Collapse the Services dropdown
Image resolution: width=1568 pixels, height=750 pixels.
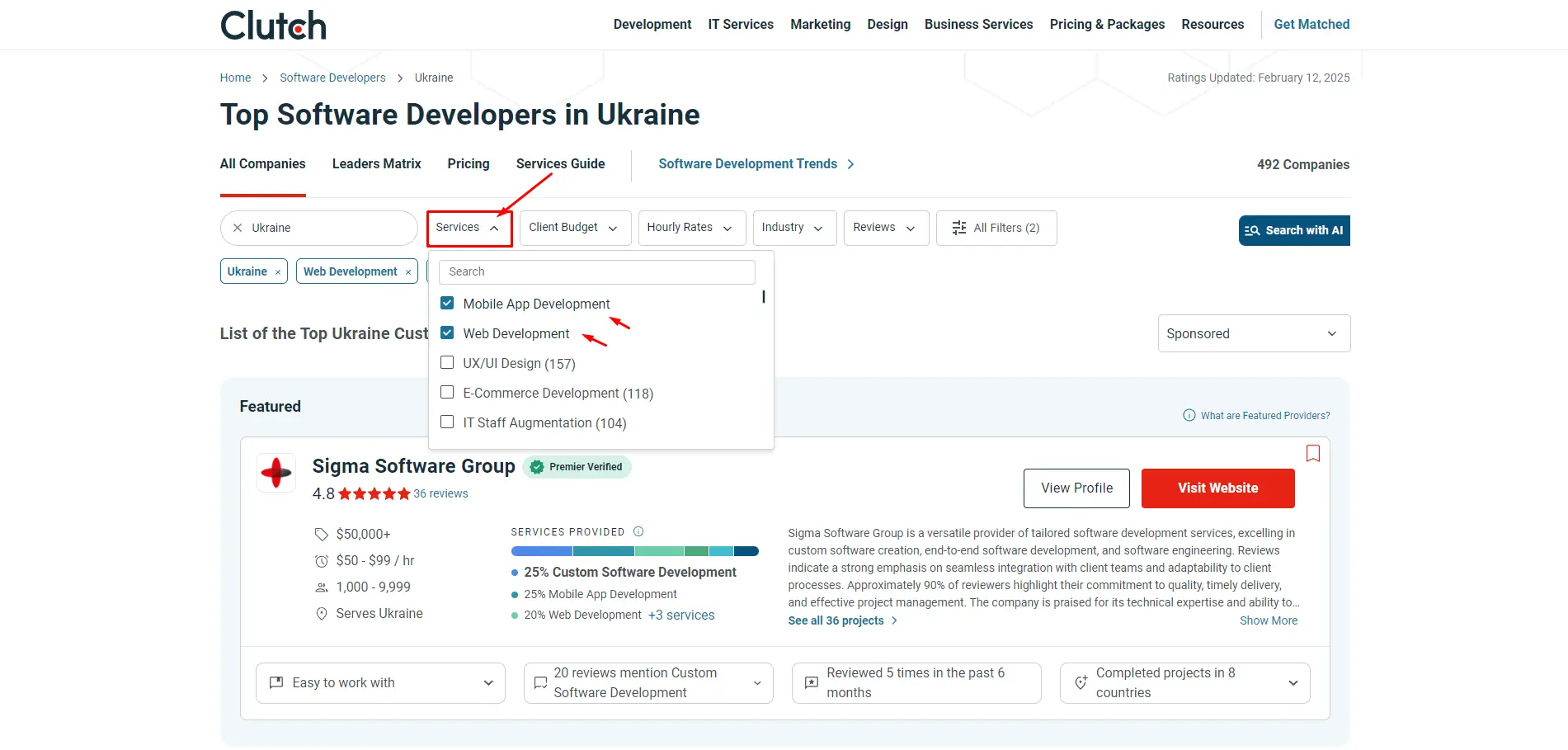click(x=469, y=229)
